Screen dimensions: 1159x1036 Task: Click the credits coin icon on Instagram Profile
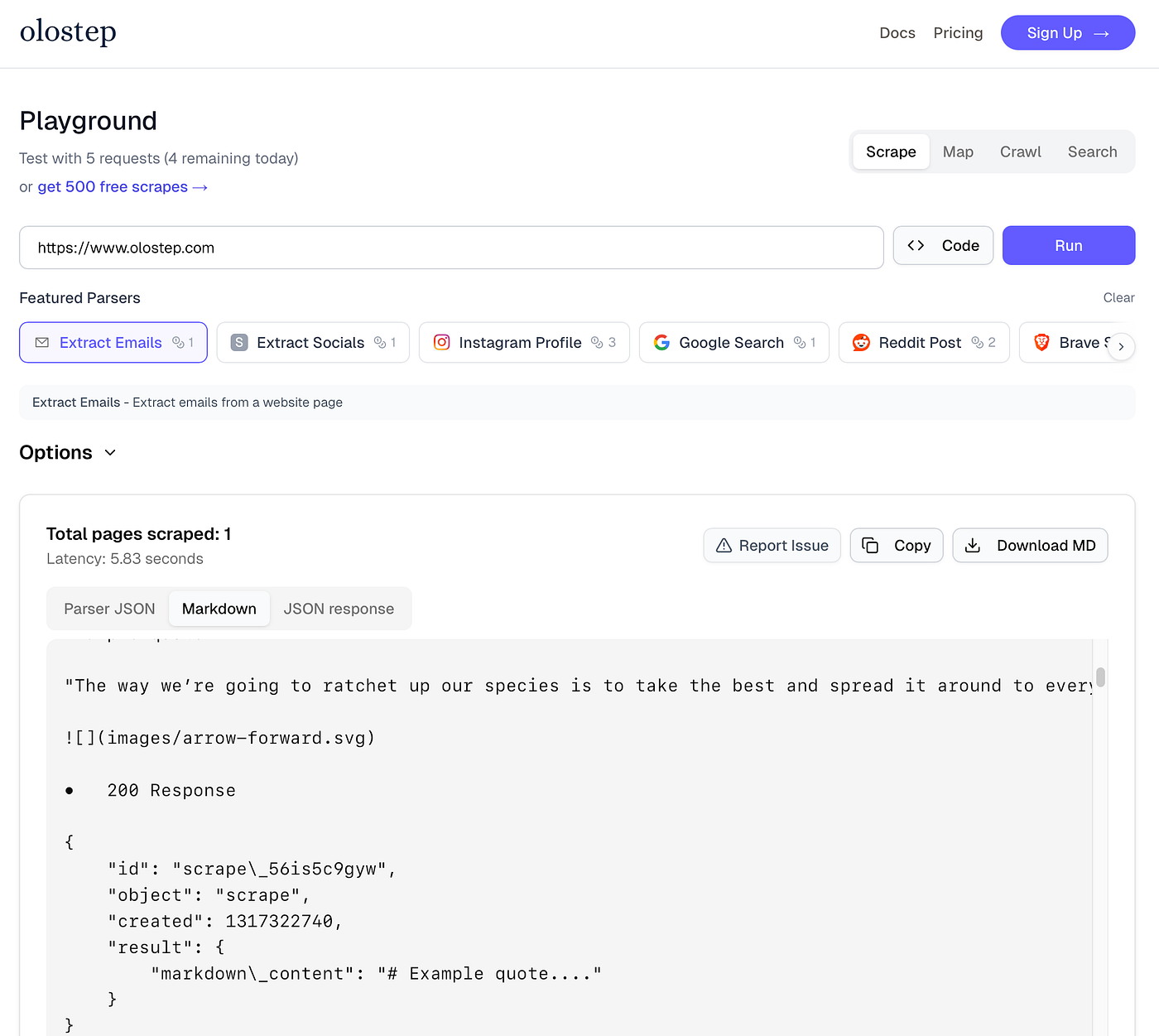(597, 343)
